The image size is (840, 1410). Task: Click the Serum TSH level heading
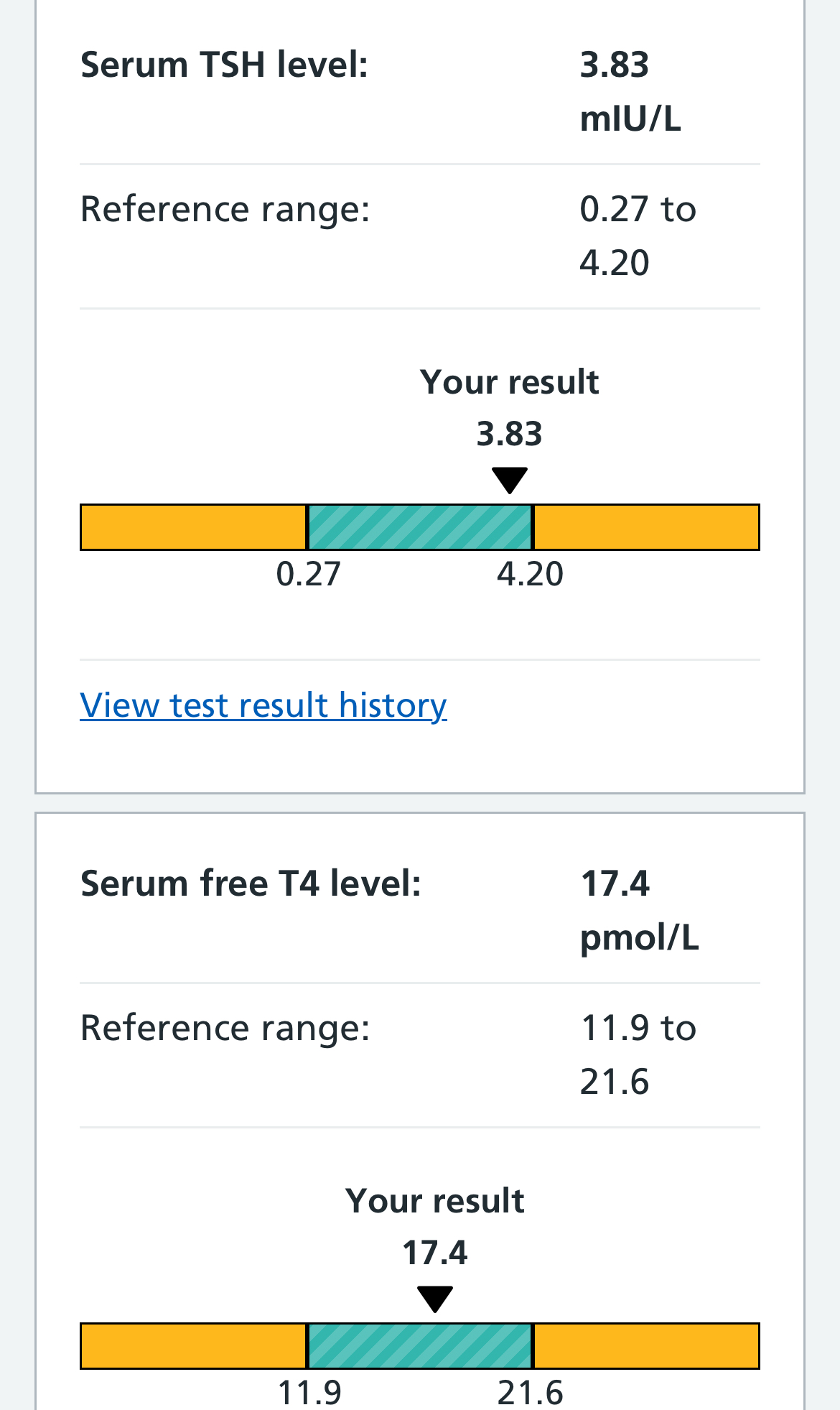coord(224,65)
